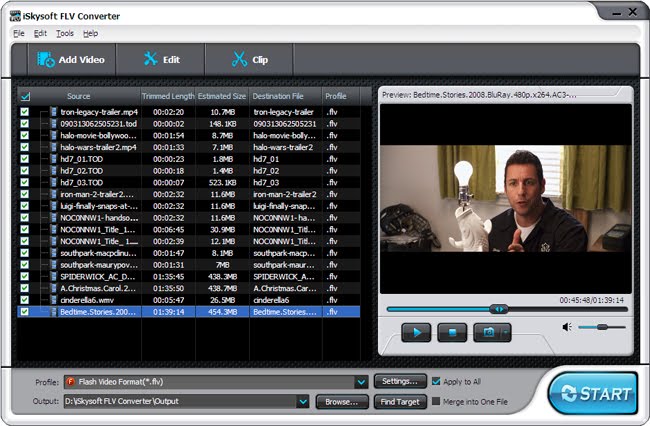Open the Help menu
This screenshot has height=426, width=650.
click(90, 34)
